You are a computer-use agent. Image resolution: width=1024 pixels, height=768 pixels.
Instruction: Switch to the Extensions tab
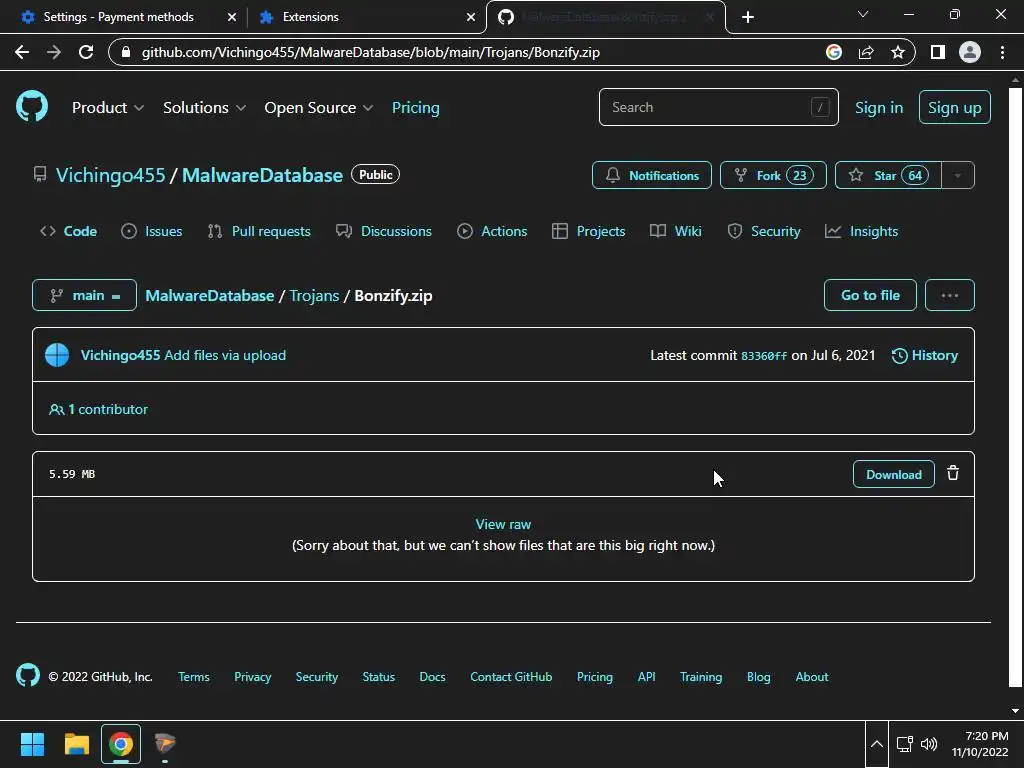pyautogui.click(x=367, y=17)
